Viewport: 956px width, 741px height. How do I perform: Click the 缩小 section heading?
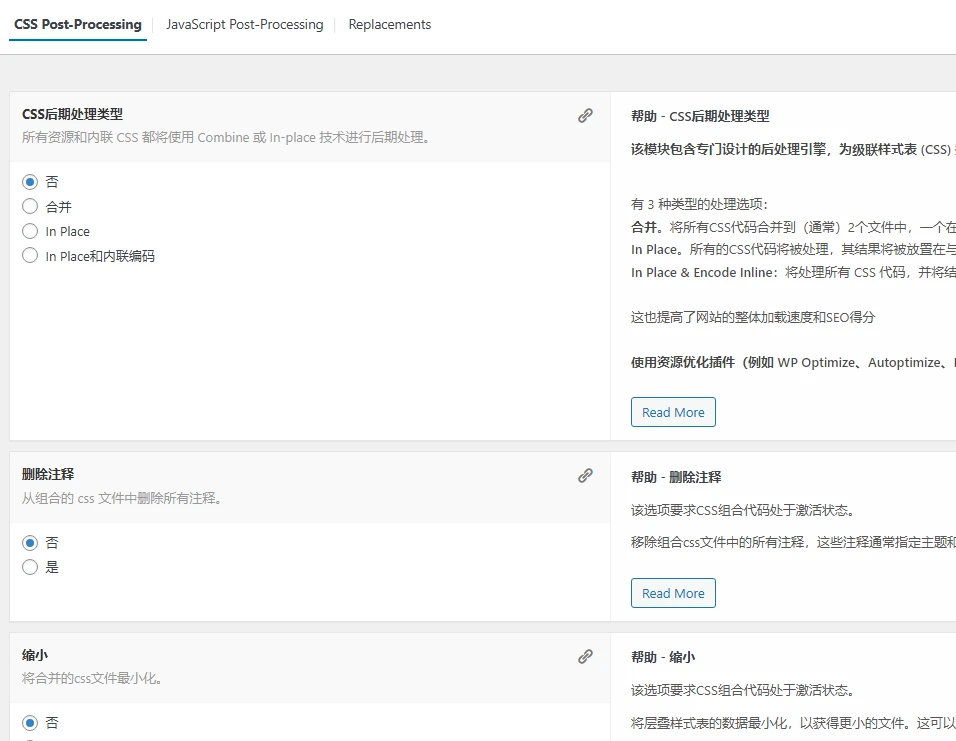click(34, 654)
